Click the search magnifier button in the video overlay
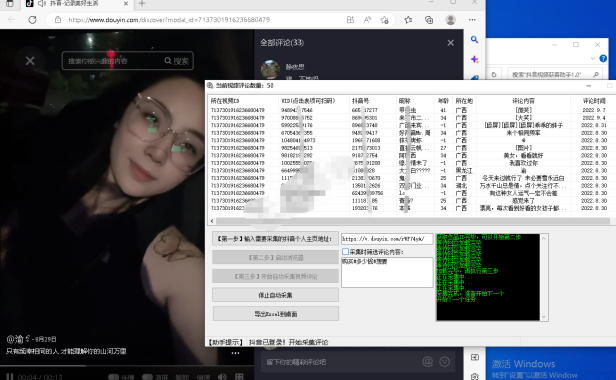Image resolution: width=616 pixels, height=380 pixels. pos(177,61)
